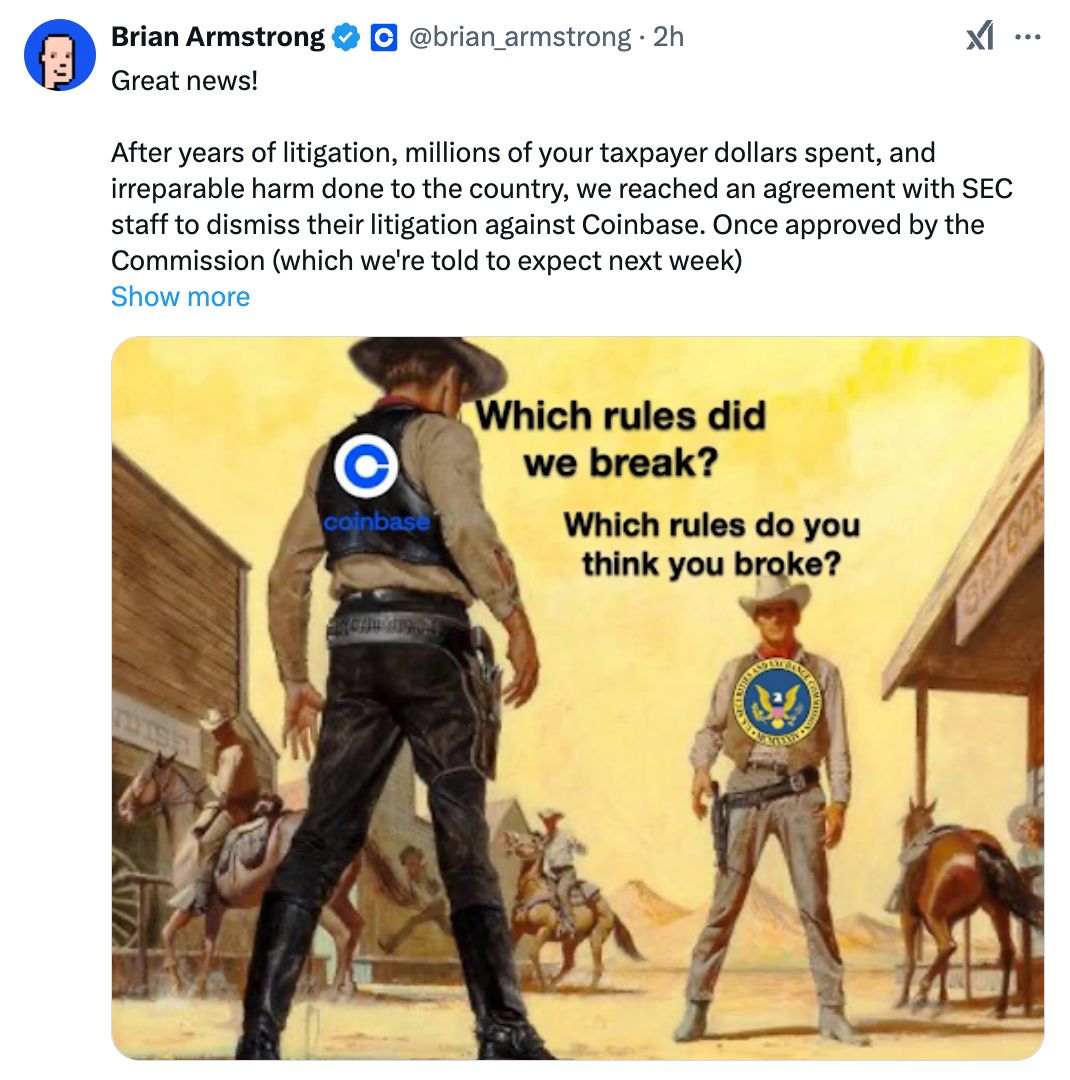
Task: Click the Brian Armstrong display name
Action: (218, 37)
